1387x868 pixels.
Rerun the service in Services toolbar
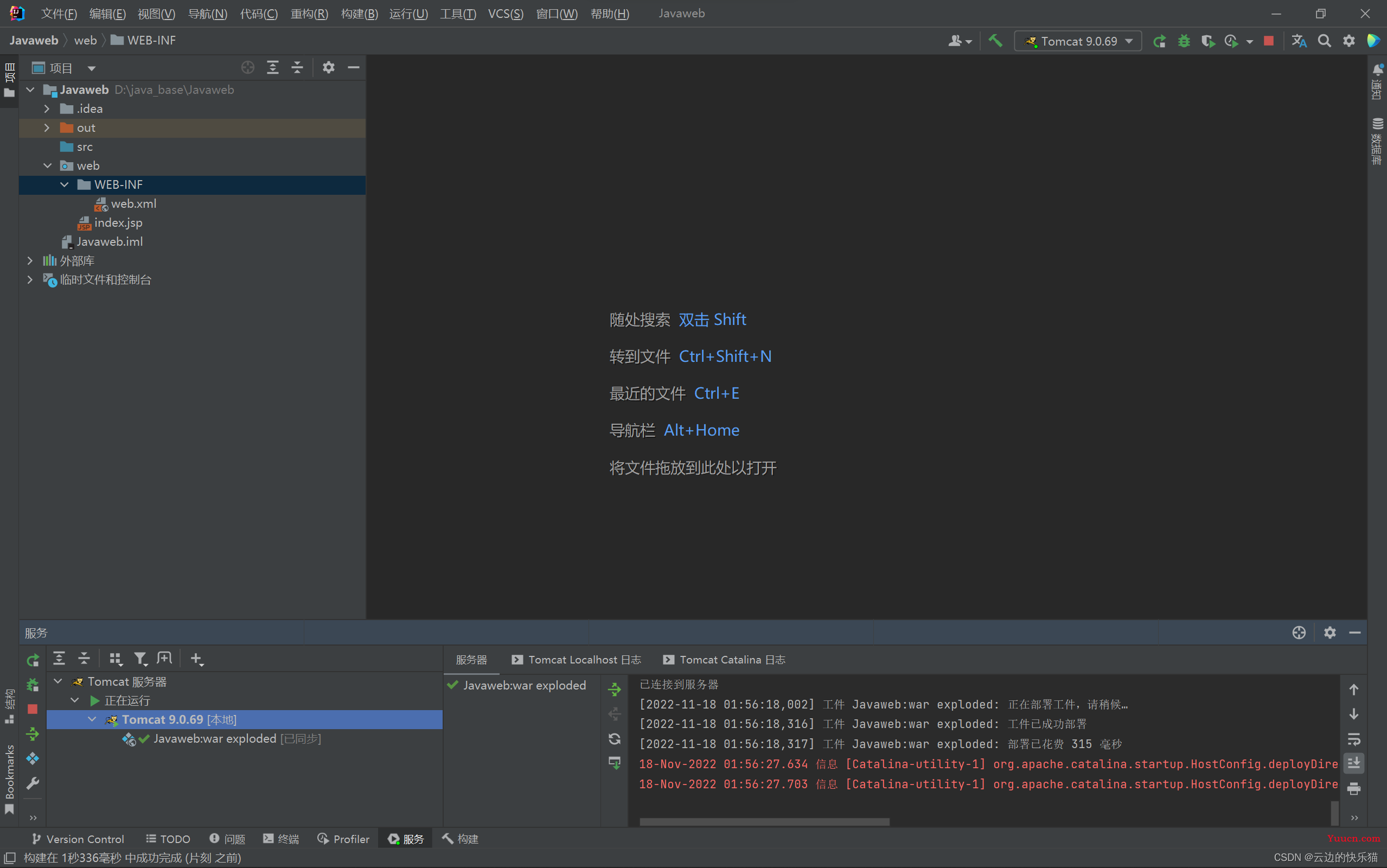tap(33, 660)
